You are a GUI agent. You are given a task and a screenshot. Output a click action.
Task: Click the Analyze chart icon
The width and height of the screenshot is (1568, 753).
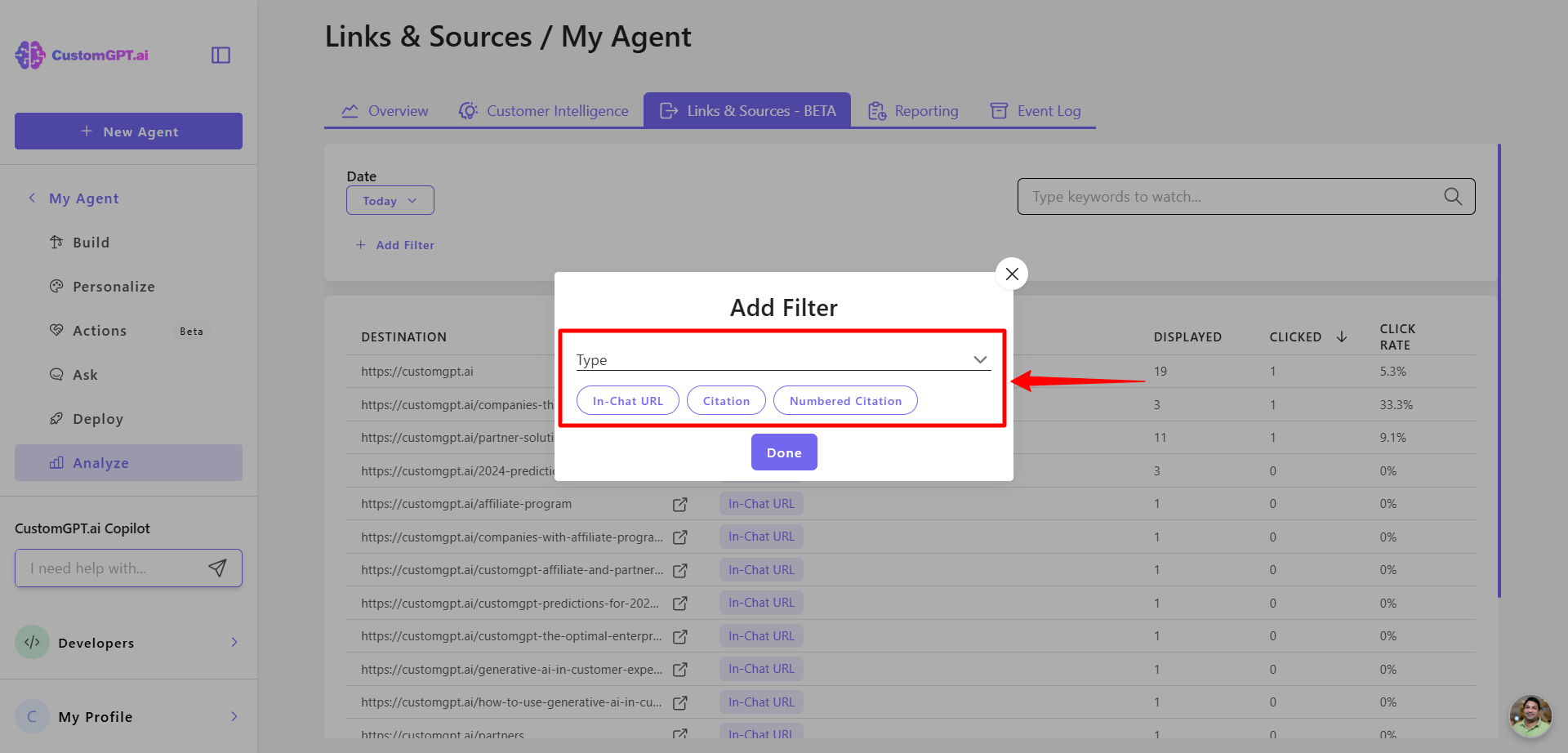(x=56, y=462)
